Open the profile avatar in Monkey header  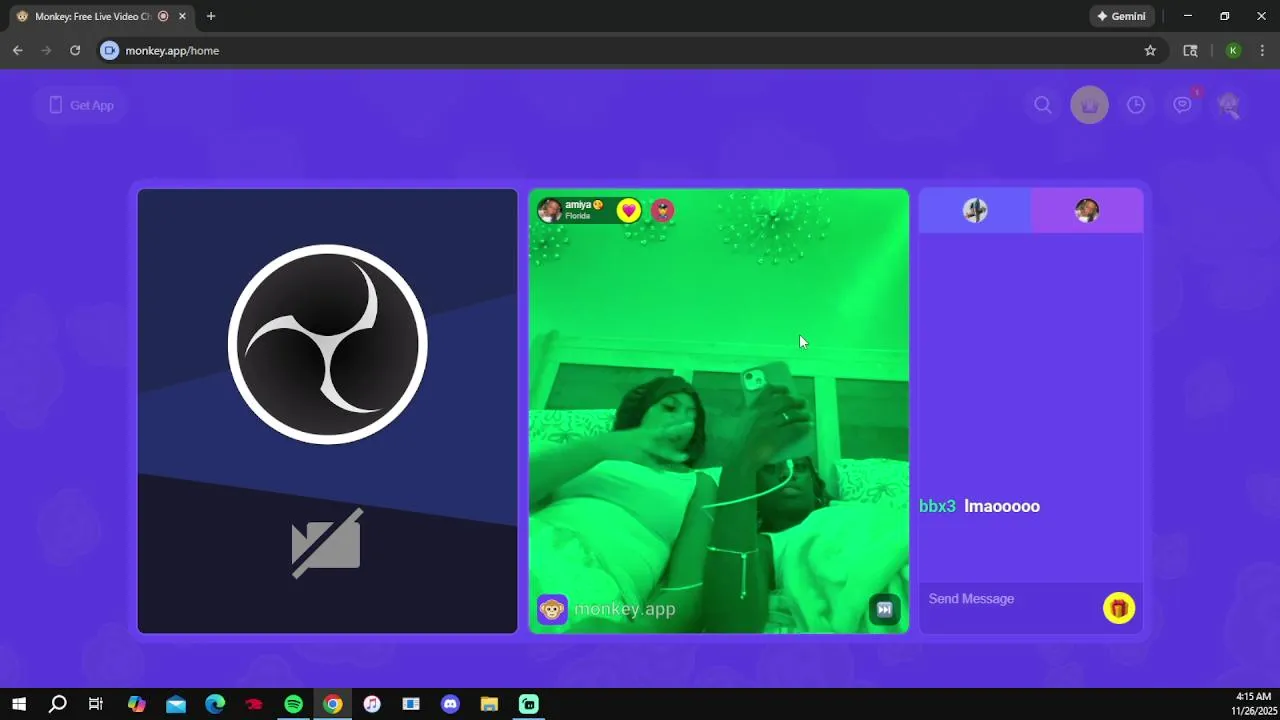point(1229,105)
